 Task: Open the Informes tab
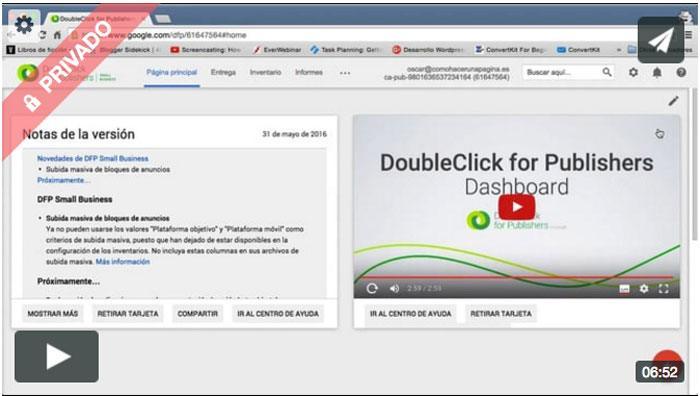308,72
